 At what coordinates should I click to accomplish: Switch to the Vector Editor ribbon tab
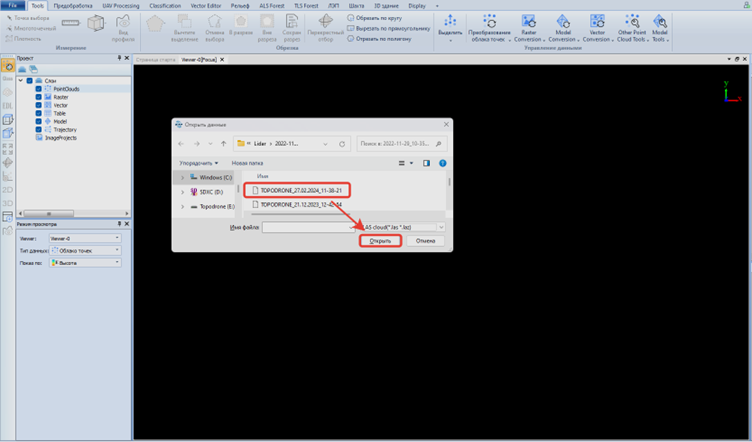click(x=206, y=6)
